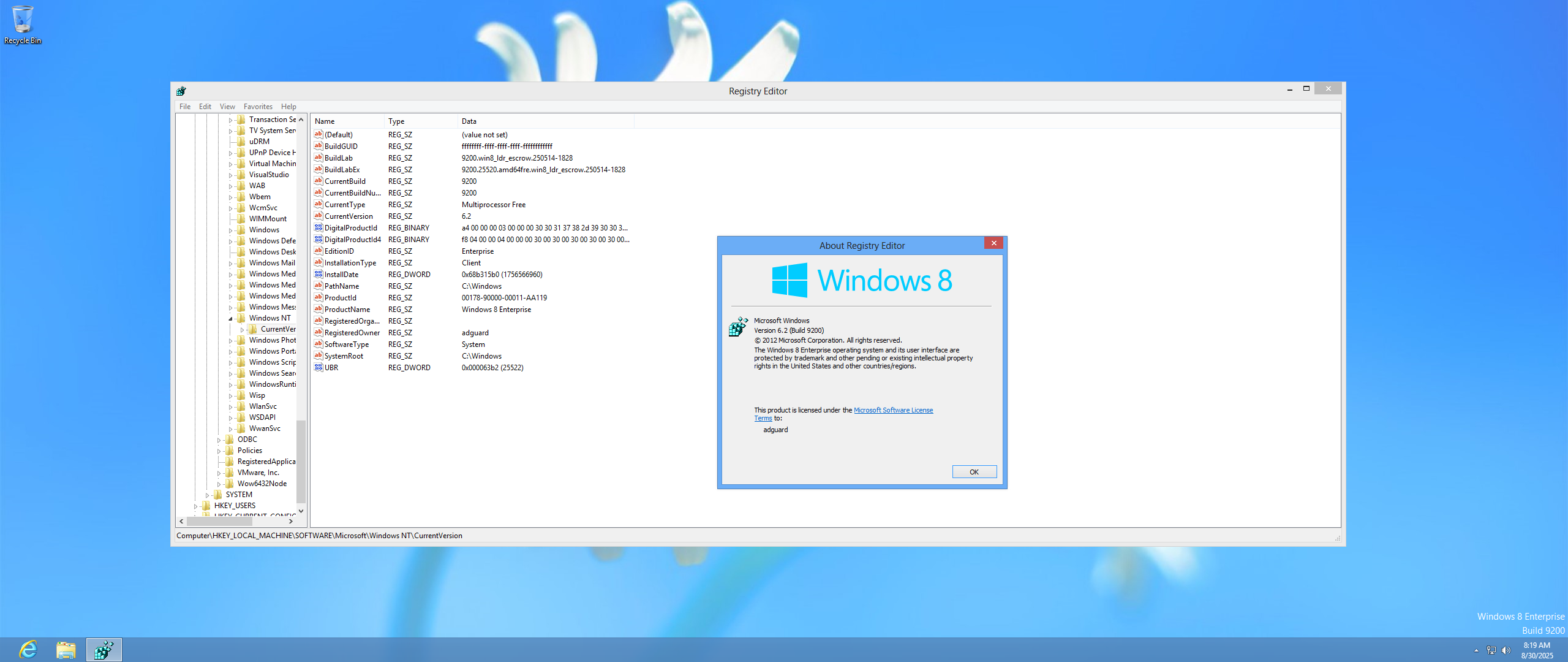Click the volume speaker tray icon
The image size is (1568, 662).
click(1506, 650)
